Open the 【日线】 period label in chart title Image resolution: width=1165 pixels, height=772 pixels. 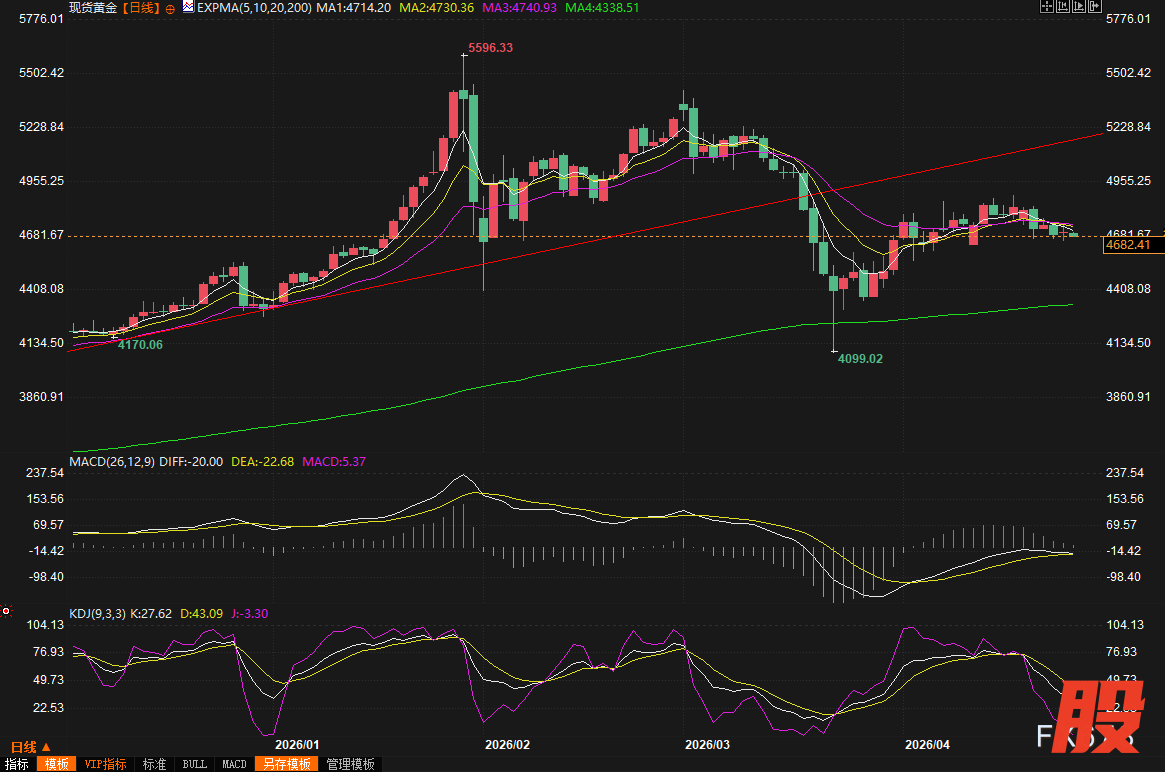pyautogui.click(x=141, y=8)
